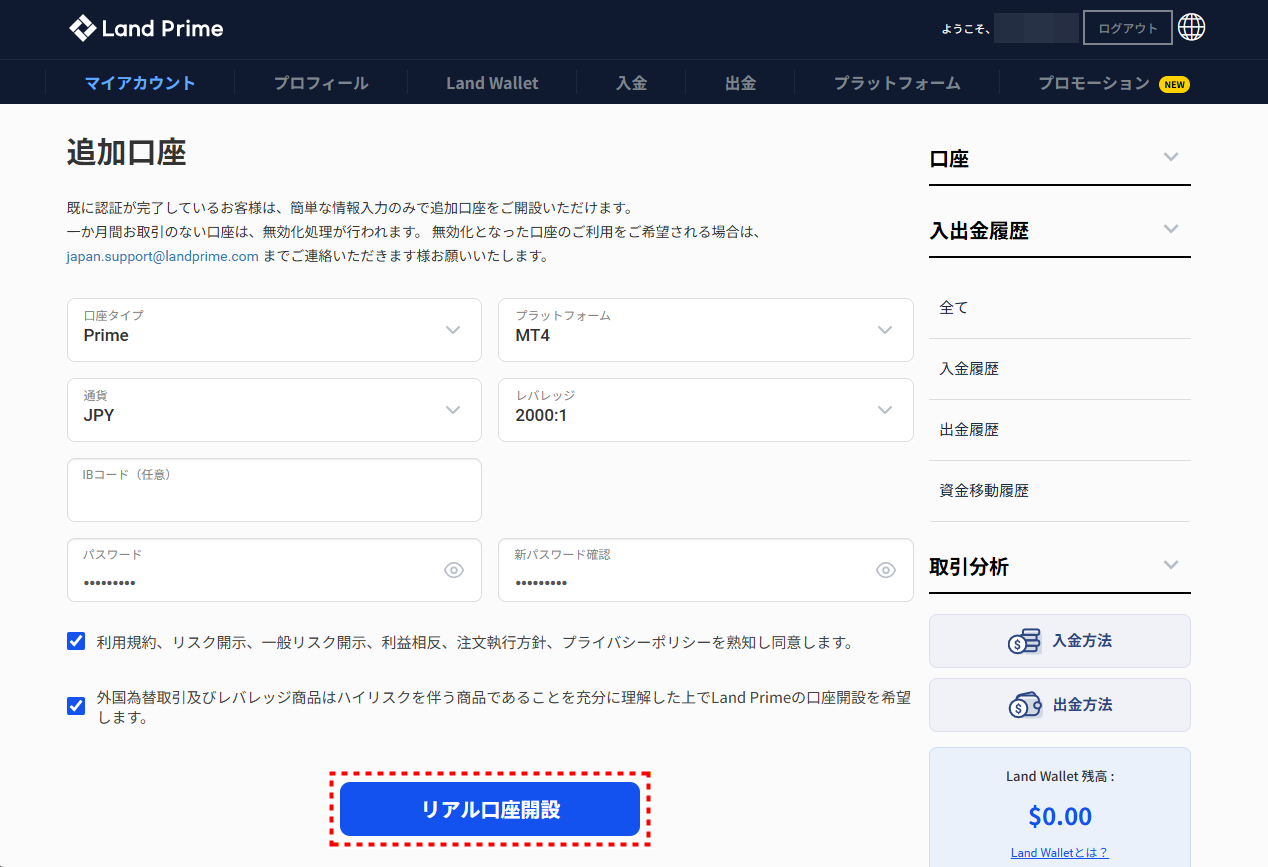Focus the IBコード（任意） input field
Viewport: 1268px width, 867px height.
[x=274, y=490]
